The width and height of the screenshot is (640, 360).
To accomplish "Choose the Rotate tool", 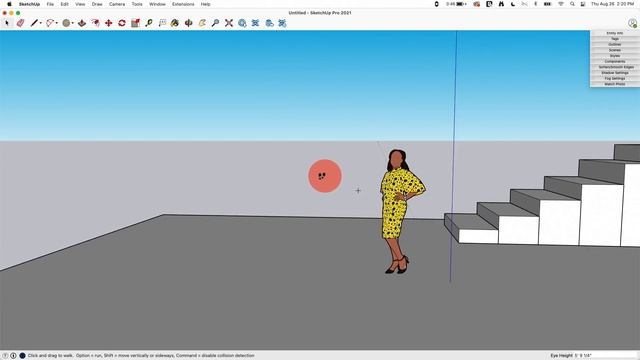I will tap(122, 23).
